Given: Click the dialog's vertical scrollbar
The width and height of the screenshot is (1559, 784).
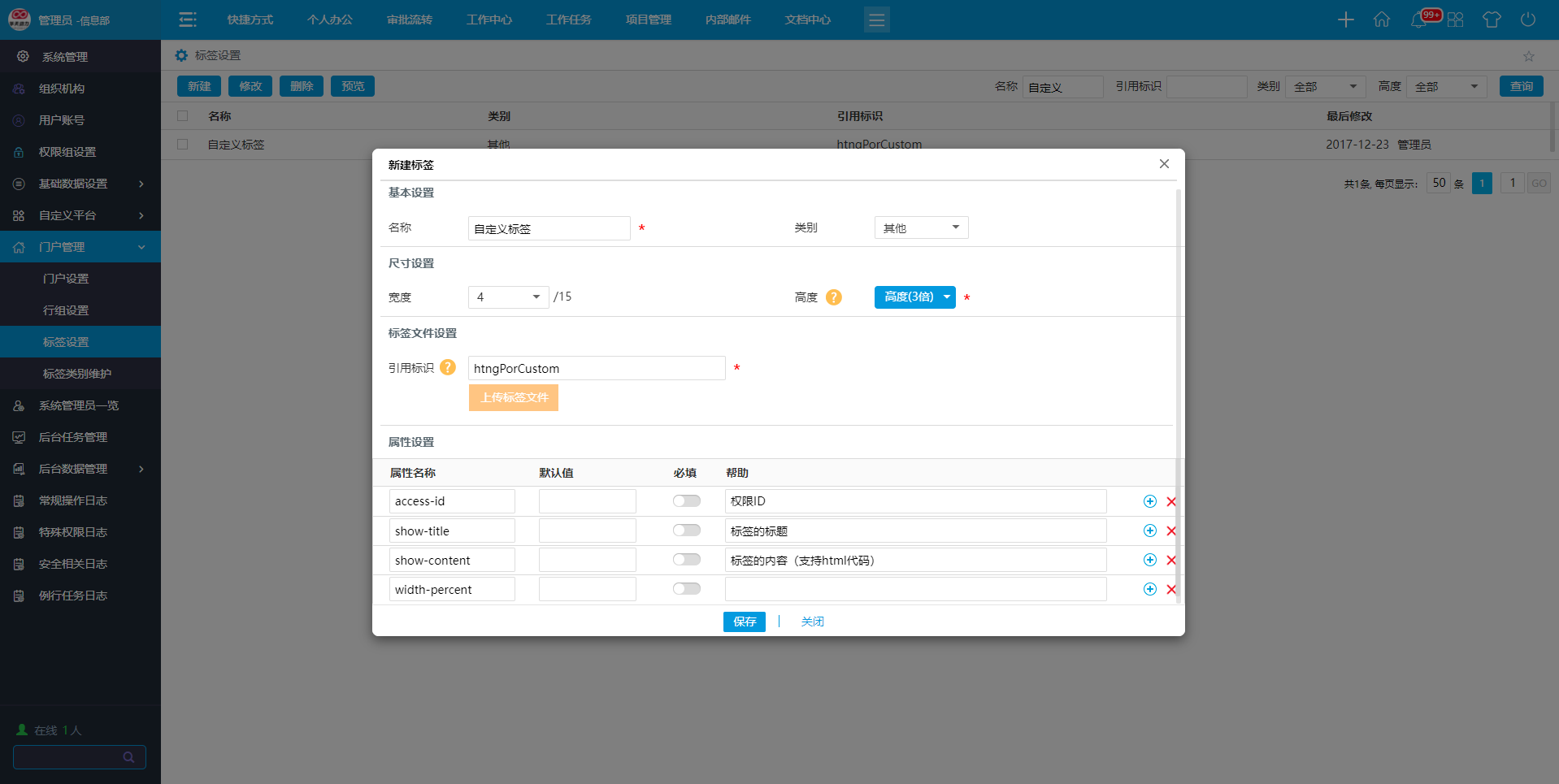Looking at the screenshot, I should (1179, 390).
